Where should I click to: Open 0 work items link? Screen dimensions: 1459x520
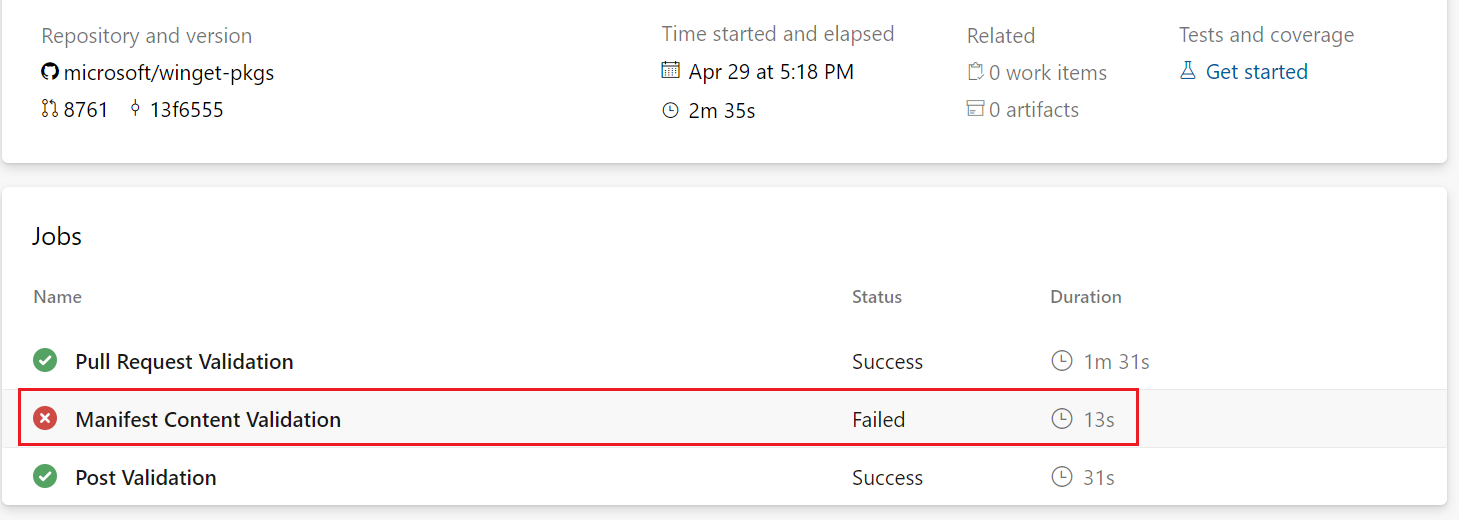click(1048, 73)
